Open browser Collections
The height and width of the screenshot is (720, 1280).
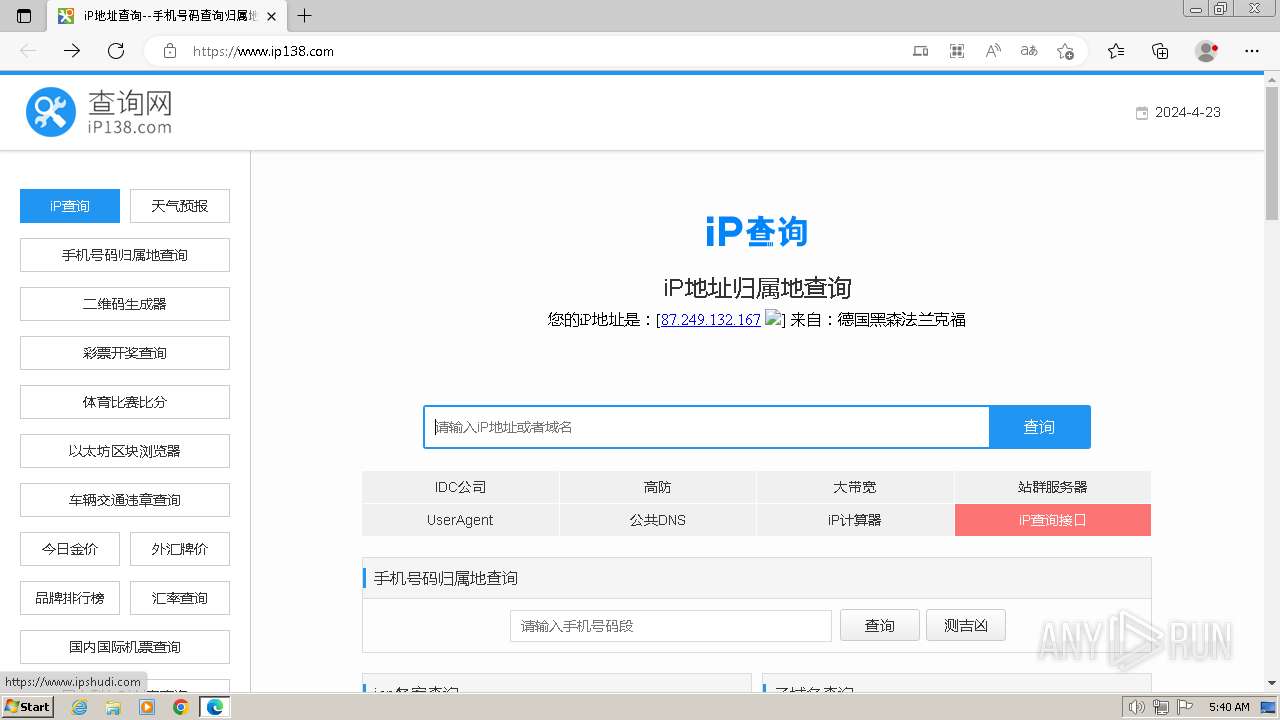(x=1160, y=51)
